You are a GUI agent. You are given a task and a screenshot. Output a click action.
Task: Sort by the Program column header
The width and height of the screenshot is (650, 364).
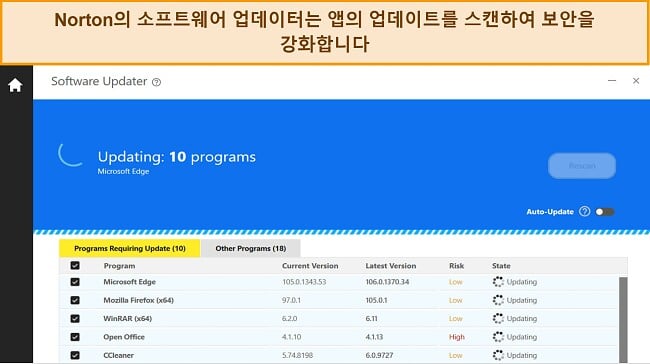point(119,266)
